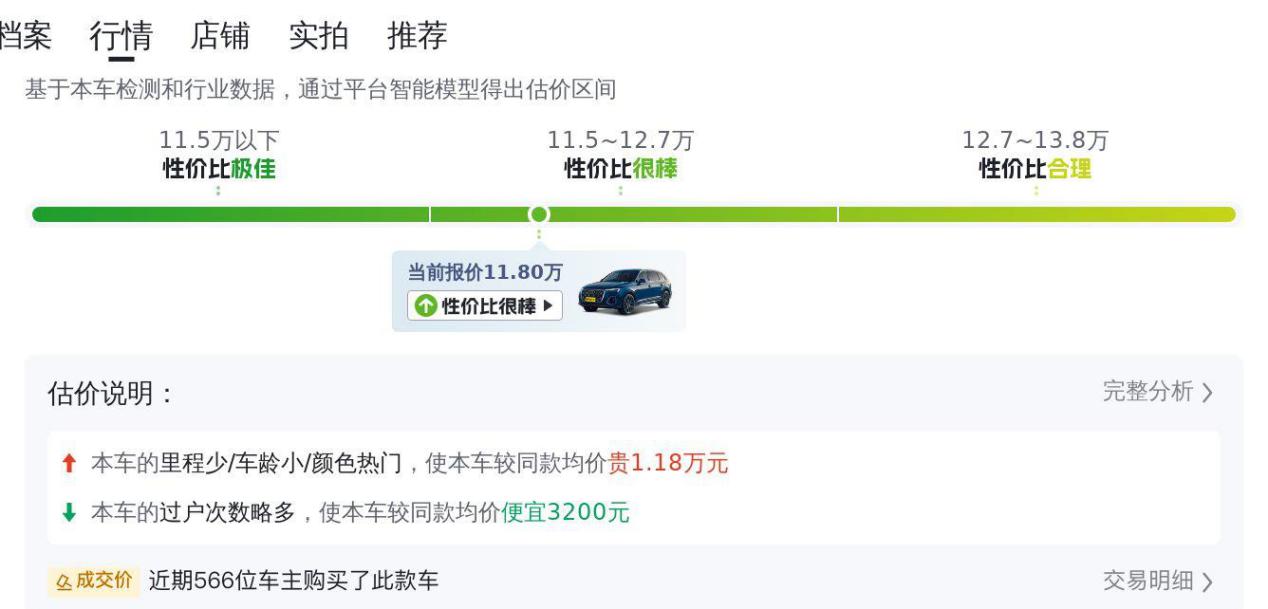Click the chevron next to 完整分析
The image size is (1268, 609).
coord(1207,393)
